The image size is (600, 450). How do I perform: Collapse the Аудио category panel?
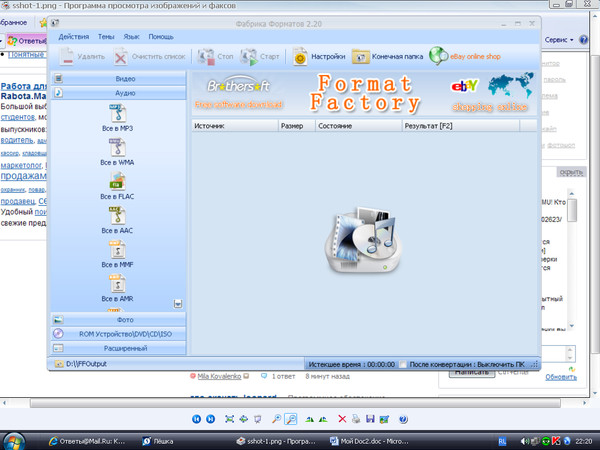(119, 93)
